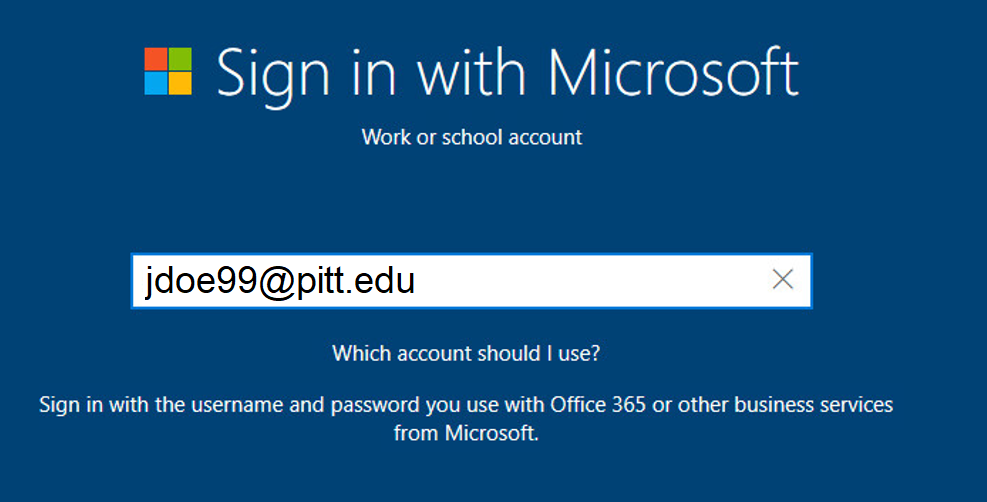Focus the work or school email input box
The image size is (987, 502).
(x=471, y=281)
